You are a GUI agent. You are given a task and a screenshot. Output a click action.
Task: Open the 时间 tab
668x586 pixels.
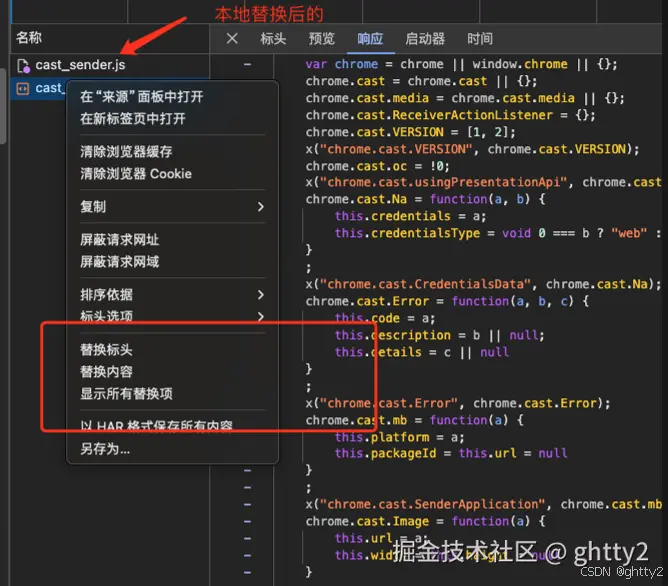click(x=480, y=39)
